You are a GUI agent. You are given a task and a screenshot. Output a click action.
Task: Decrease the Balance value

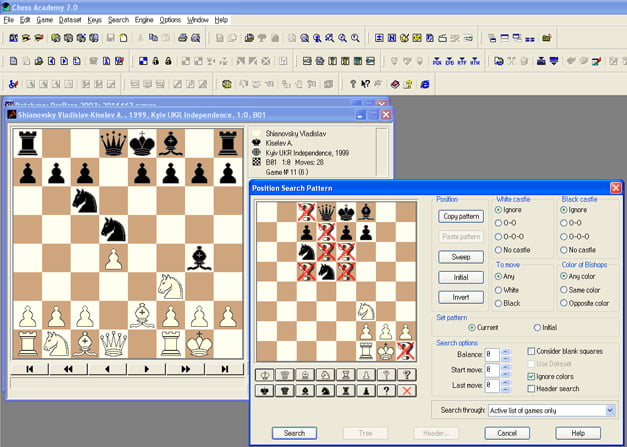(505, 358)
